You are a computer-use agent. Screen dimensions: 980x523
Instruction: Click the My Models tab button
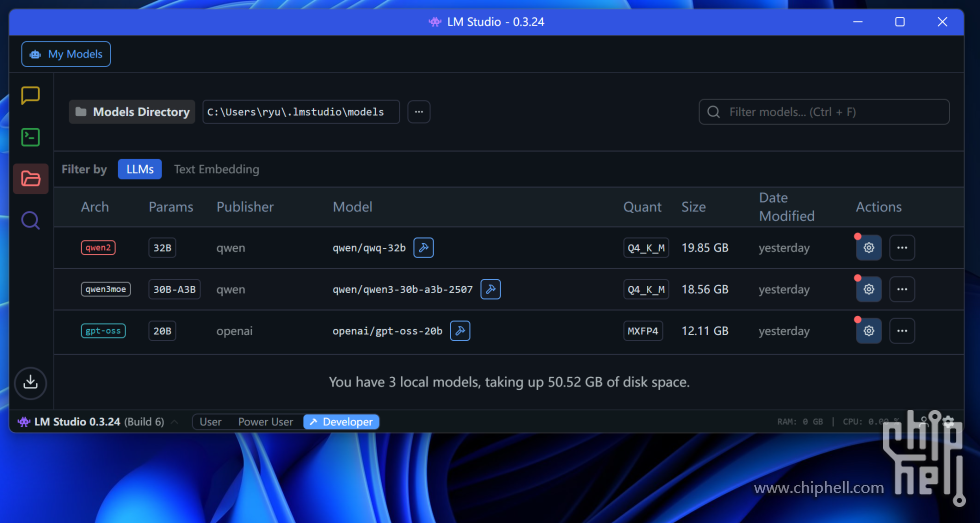(x=66, y=54)
